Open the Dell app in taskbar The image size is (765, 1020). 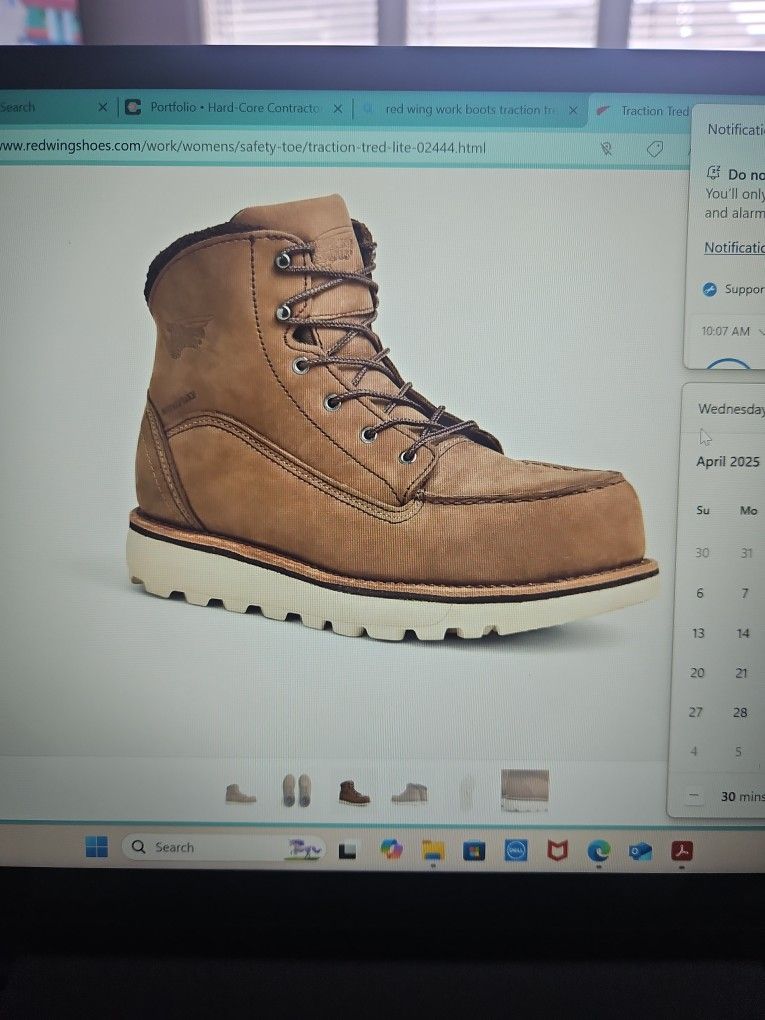tap(515, 850)
